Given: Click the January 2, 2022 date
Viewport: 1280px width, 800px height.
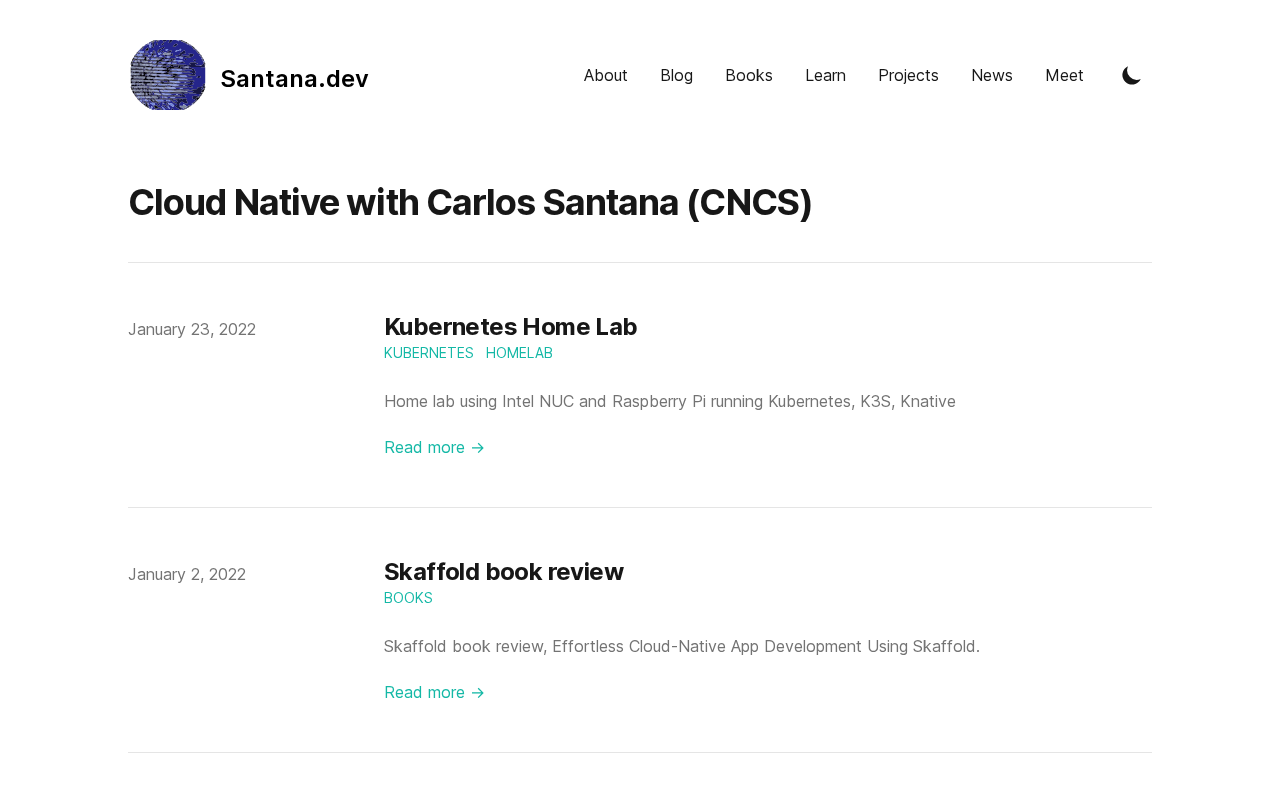Looking at the screenshot, I should [187, 574].
